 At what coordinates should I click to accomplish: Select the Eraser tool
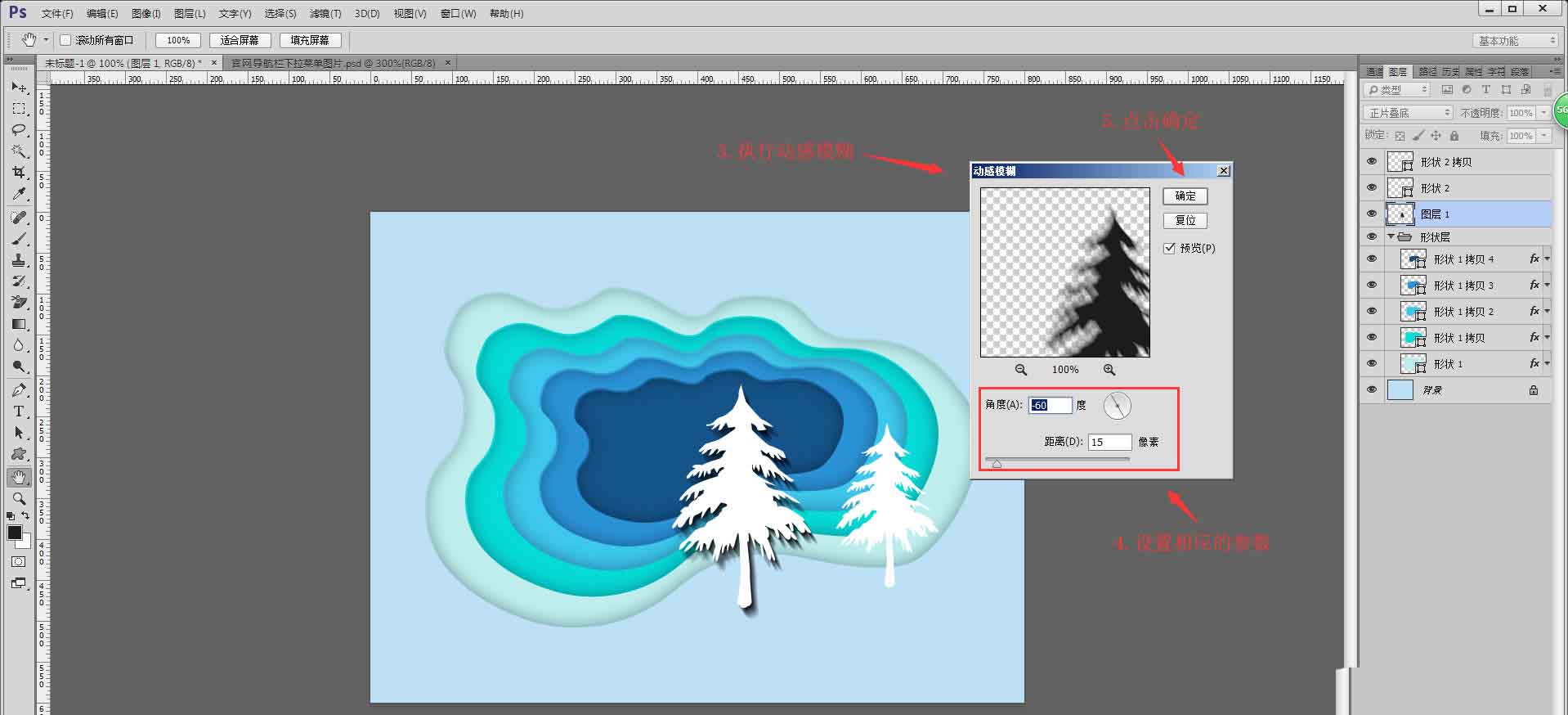tap(19, 303)
